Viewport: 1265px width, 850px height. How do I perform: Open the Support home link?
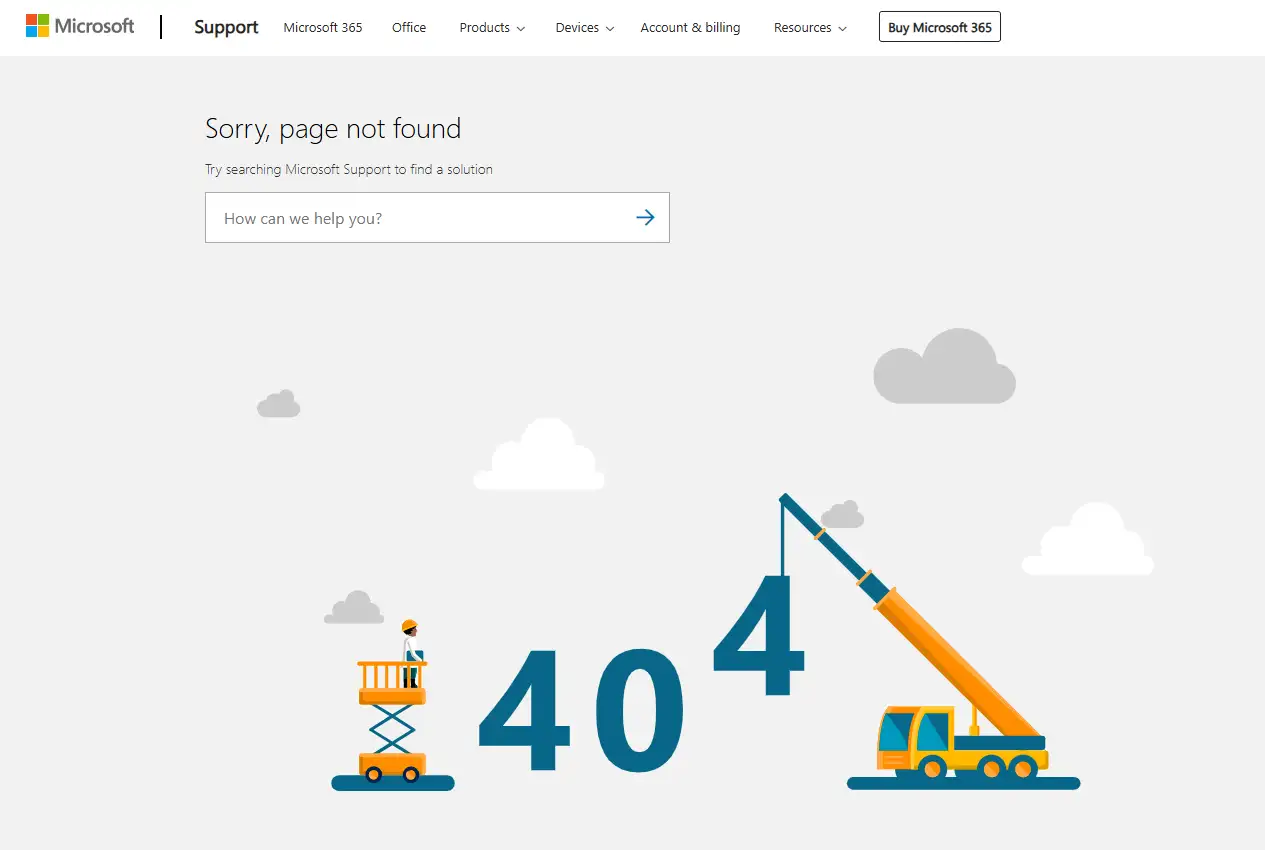[226, 27]
